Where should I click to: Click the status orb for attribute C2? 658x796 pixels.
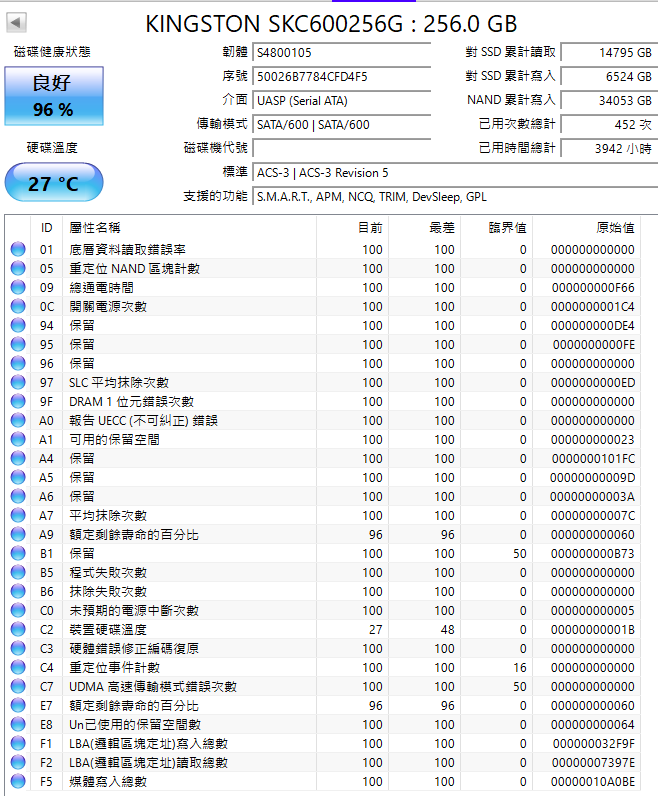pyautogui.click(x=18, y=629)
